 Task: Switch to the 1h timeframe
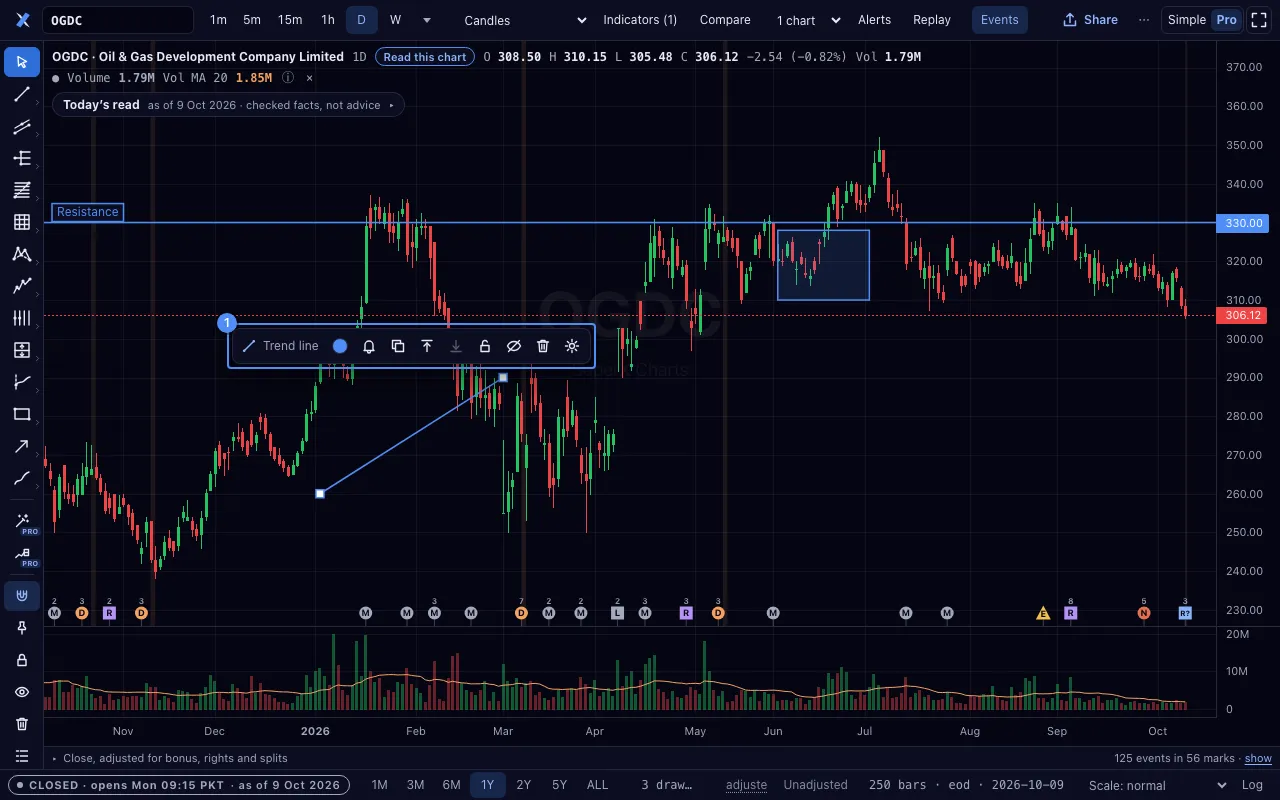328,20
